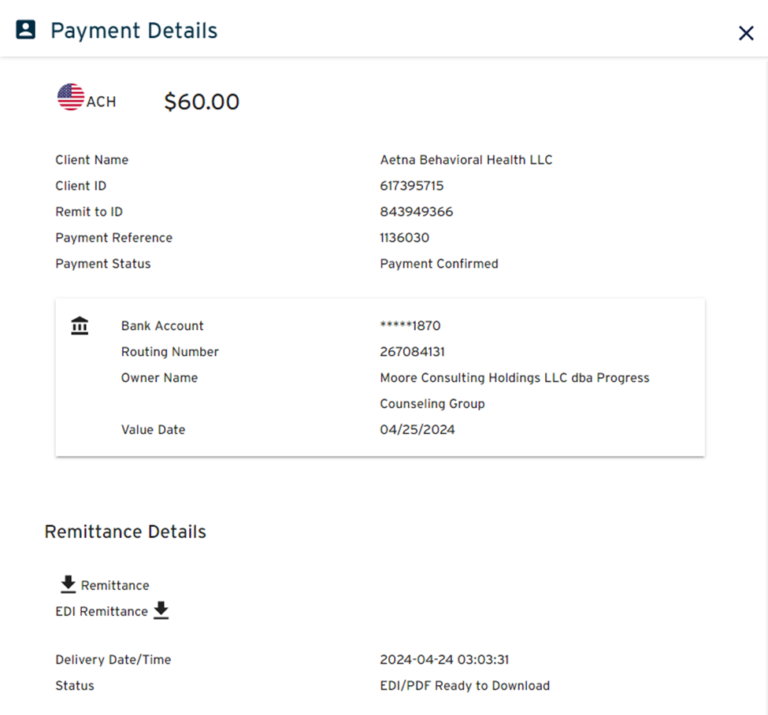Click the Value Date 04/25/2024
This screenshot has height=715, width=768.
click(415, 430)
